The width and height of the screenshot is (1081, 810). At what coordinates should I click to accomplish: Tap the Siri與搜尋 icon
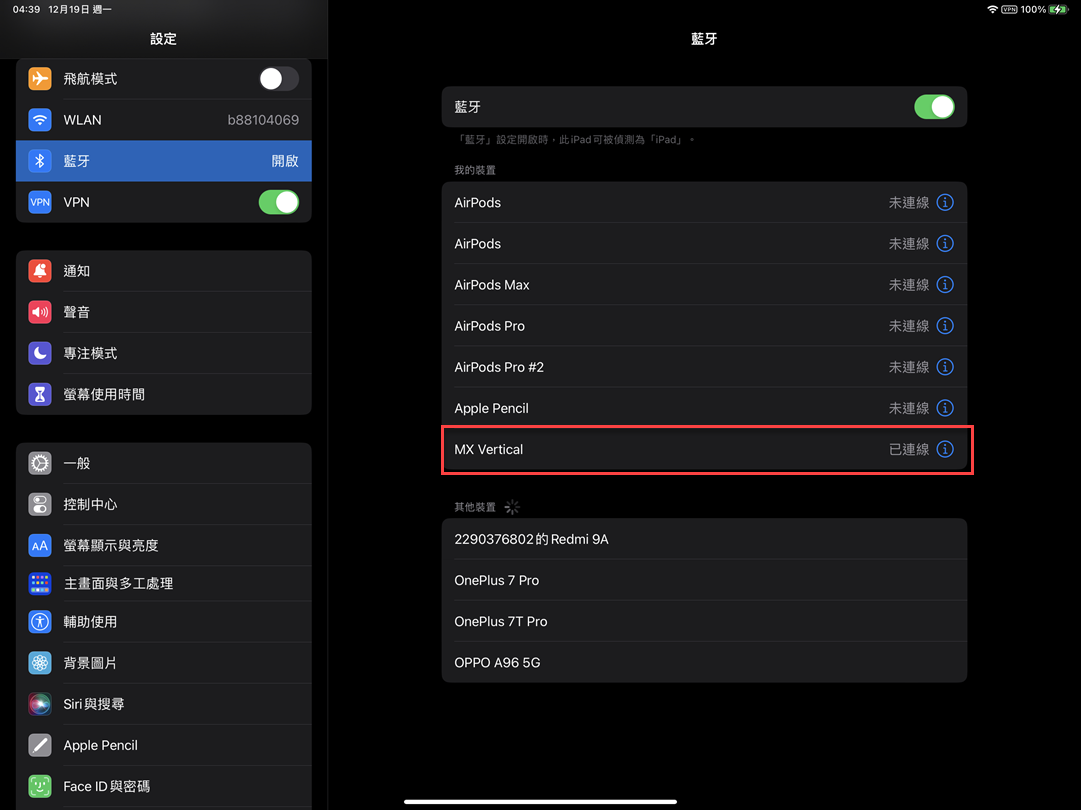[x=40, y=704]
